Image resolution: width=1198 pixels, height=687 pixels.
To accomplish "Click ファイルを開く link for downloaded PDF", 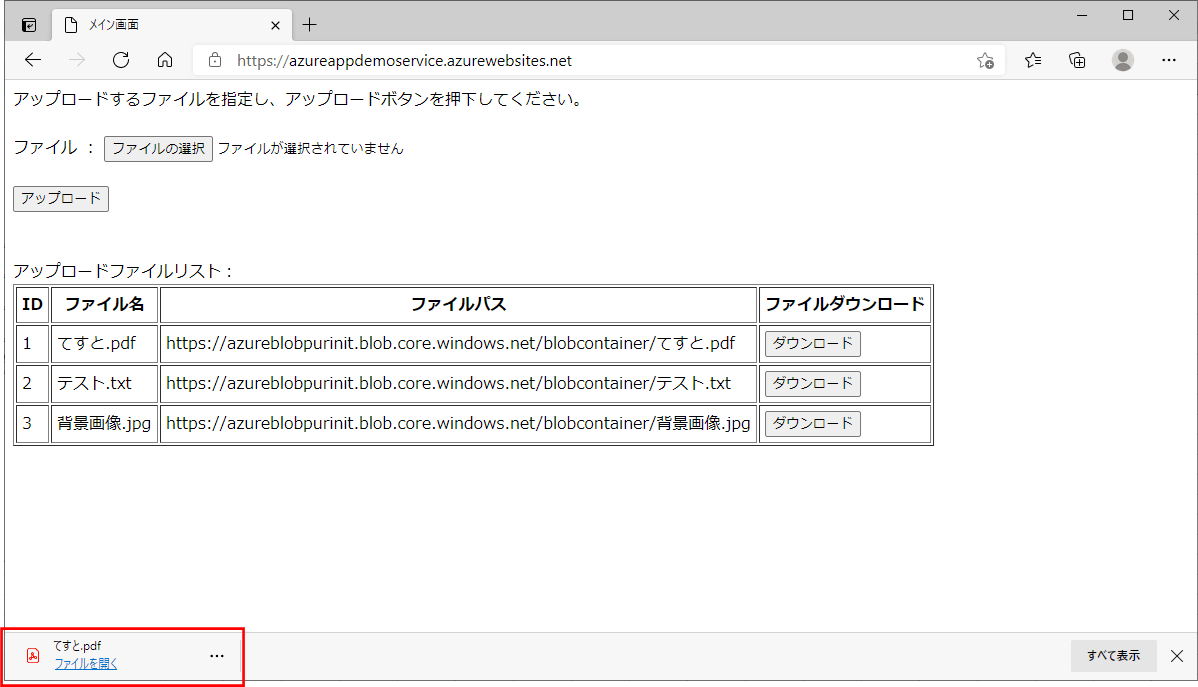I will coord(85,664).
